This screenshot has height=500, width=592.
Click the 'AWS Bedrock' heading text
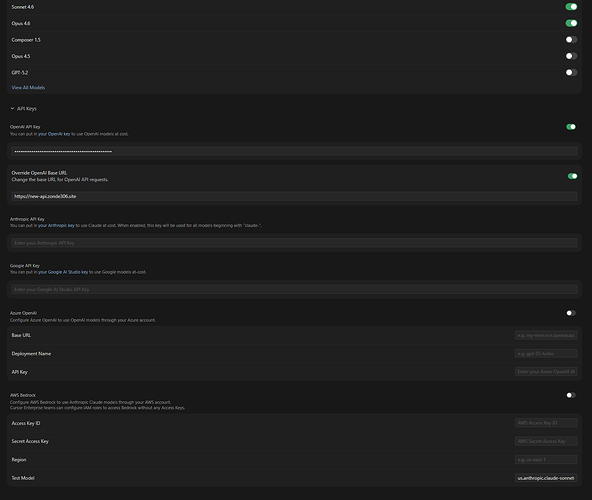23,395
